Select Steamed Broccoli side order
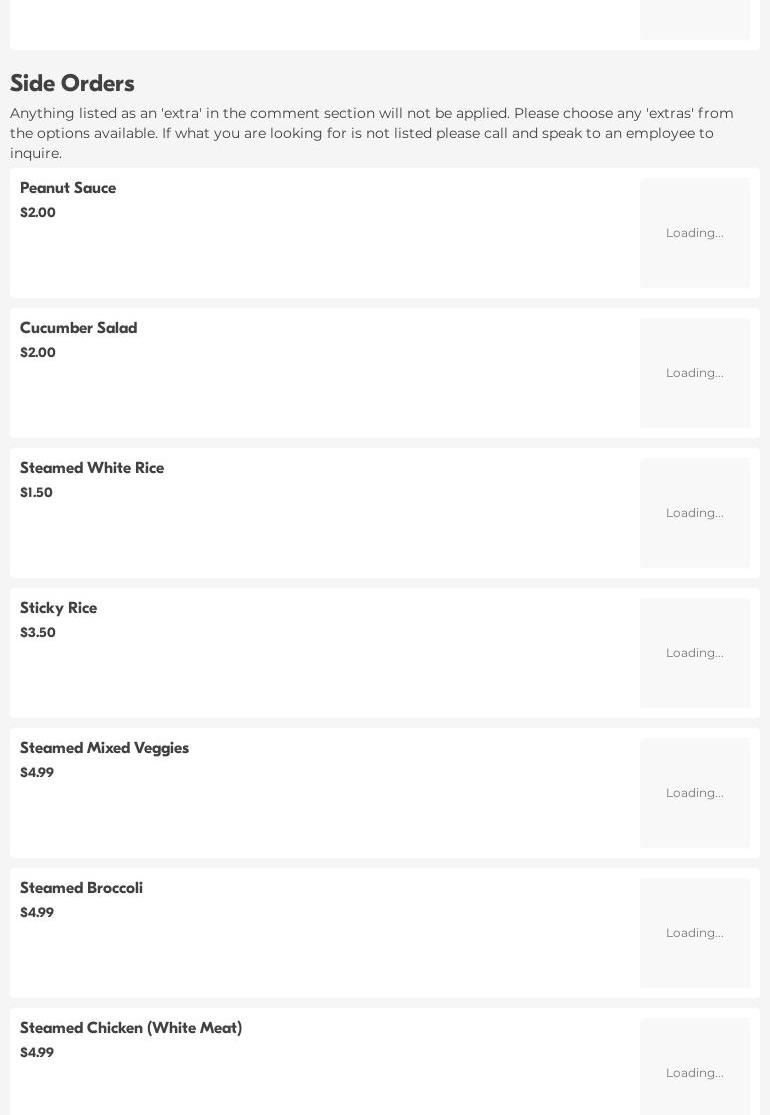 pos(81,888)
